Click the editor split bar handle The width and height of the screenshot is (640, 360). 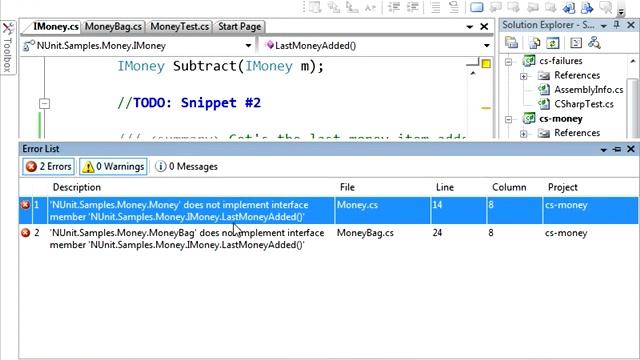473,62
